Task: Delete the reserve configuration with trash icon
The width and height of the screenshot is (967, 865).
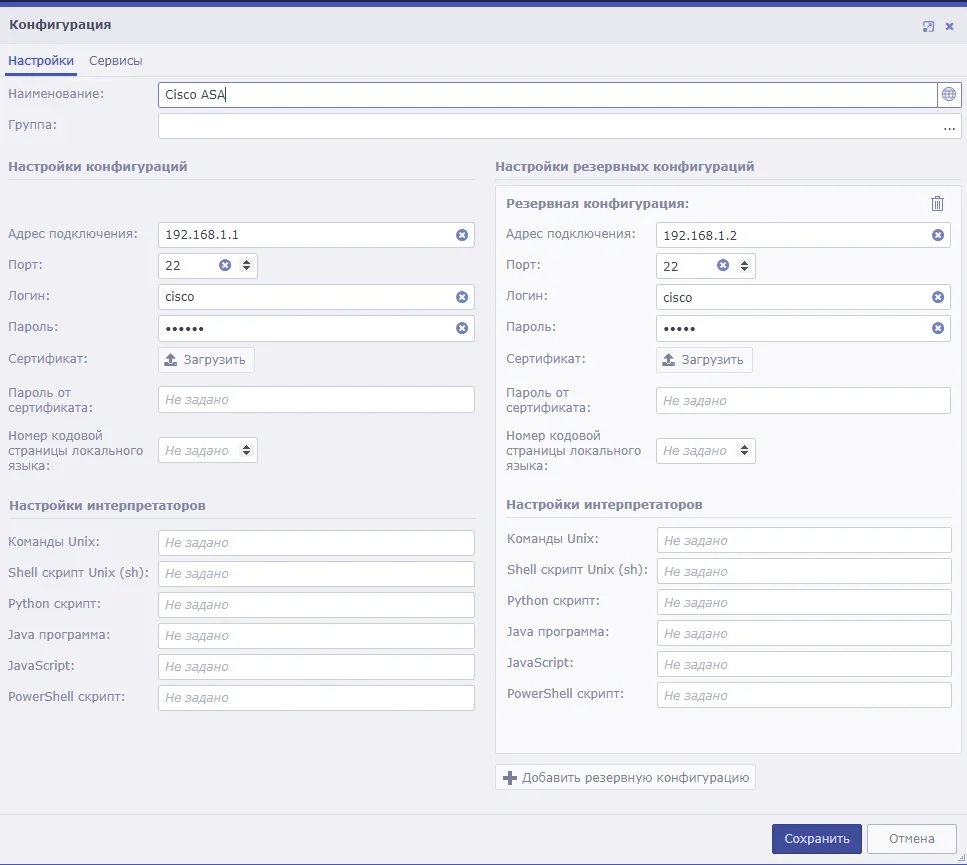Action: tap(937, 204)
